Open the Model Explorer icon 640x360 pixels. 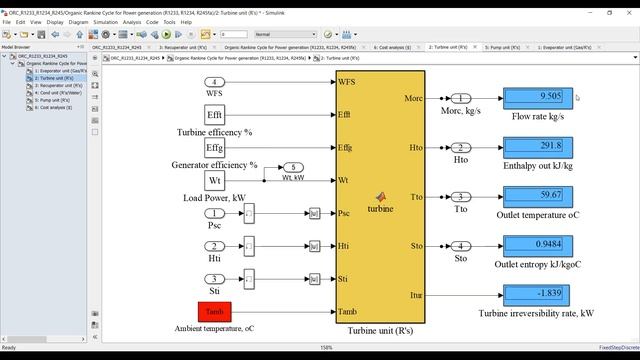pyautogui.click(x=123, y=35)
